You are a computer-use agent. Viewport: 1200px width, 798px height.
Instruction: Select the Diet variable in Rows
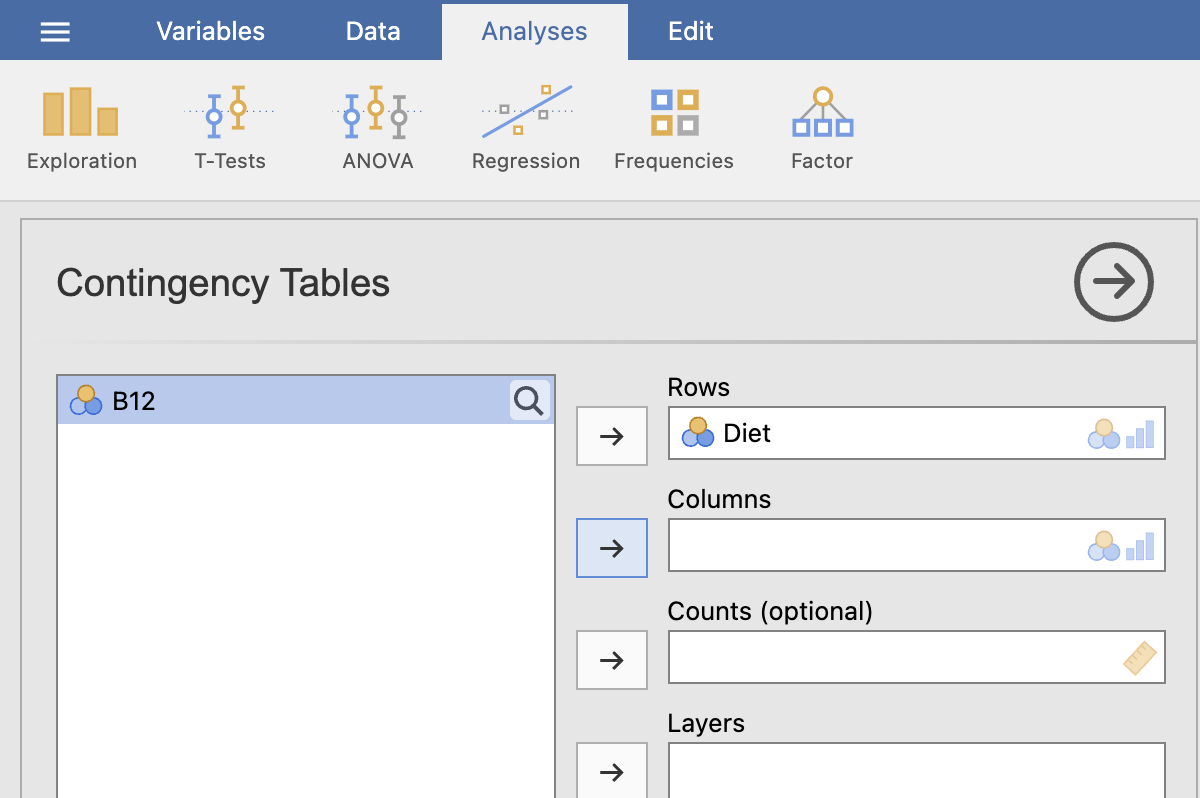[746, 434]
